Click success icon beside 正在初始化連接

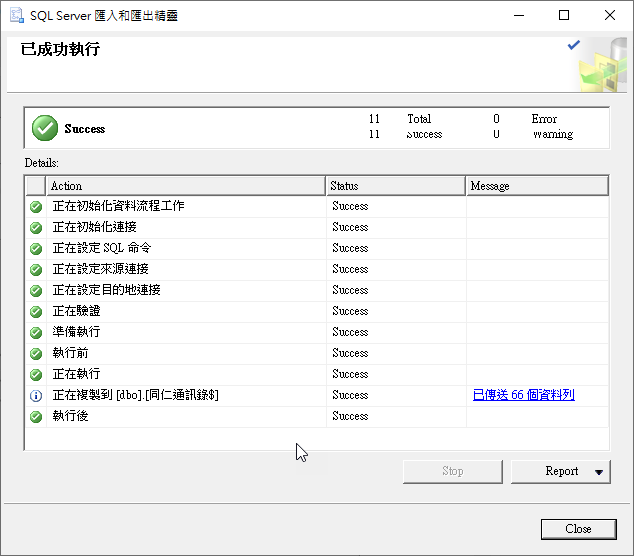tap(36, 228)
